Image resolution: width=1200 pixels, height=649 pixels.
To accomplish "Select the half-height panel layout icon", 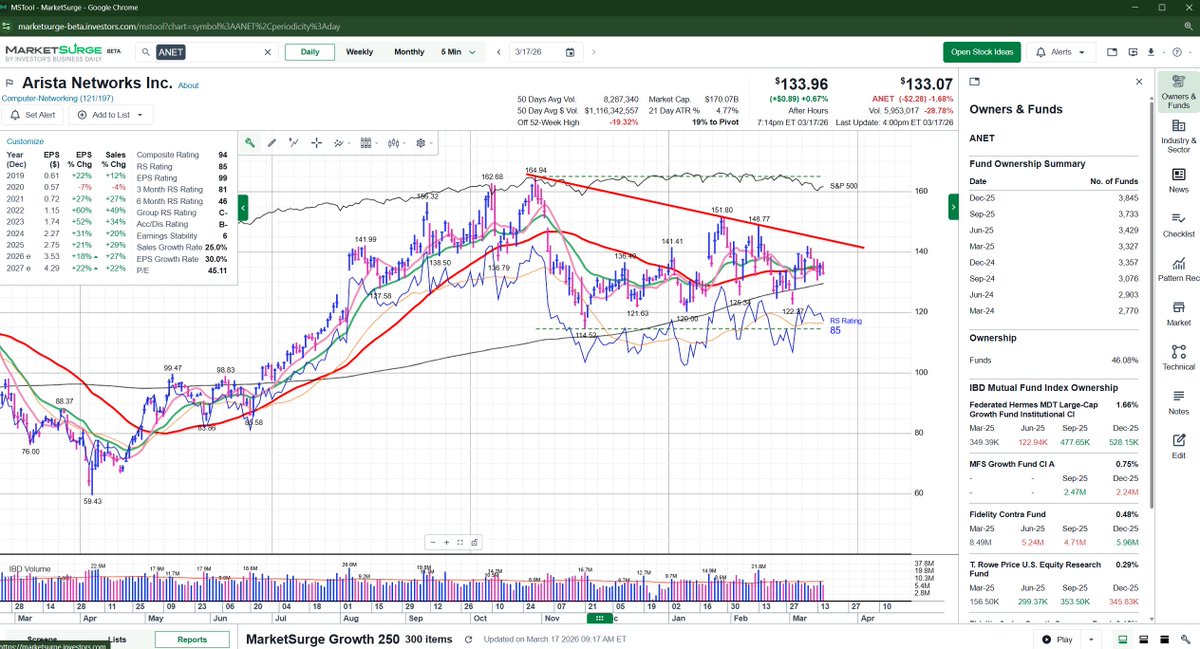I will click(1144, 640).
